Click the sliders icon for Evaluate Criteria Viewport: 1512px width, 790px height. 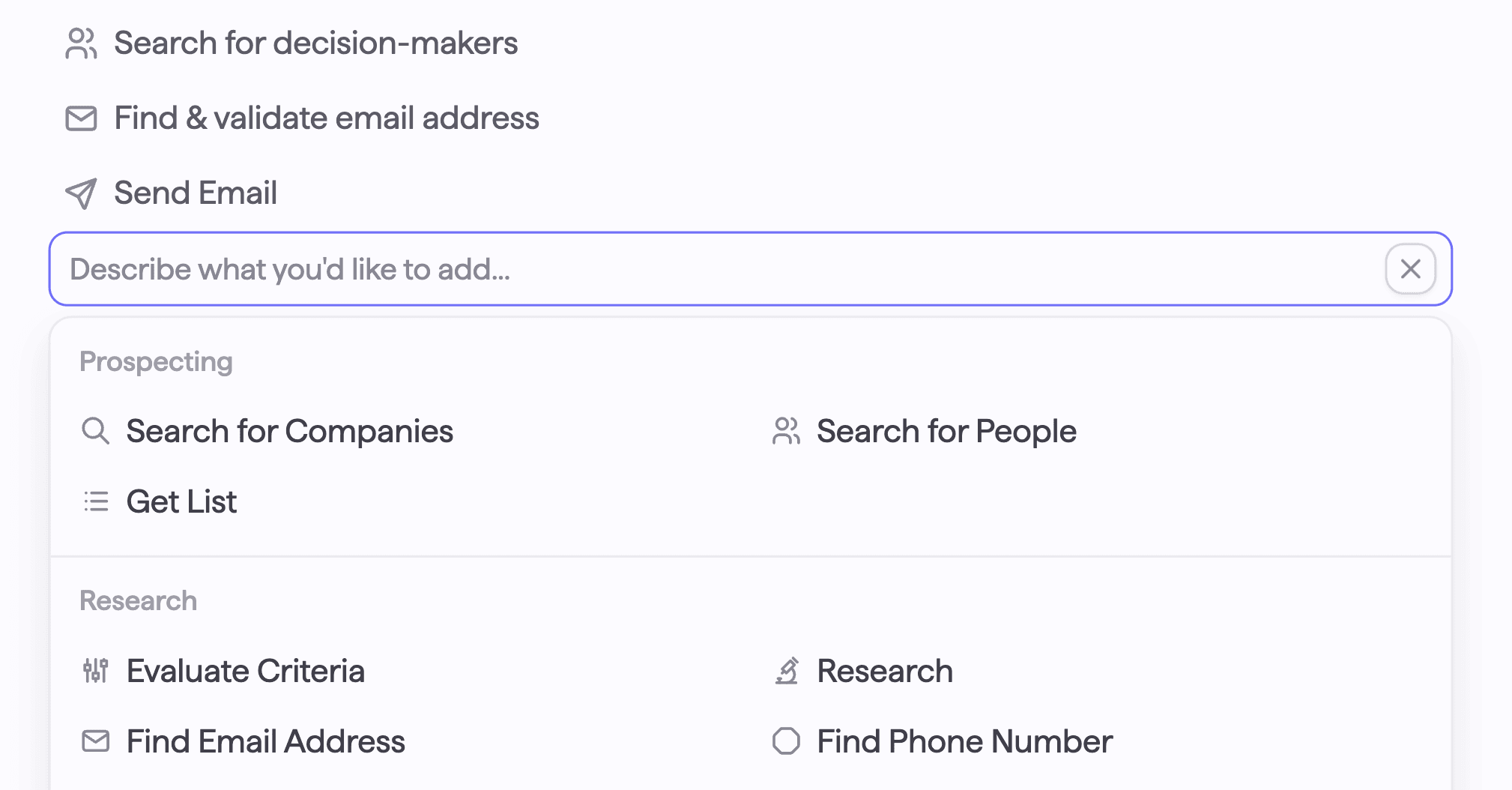(x=96, y=671)
